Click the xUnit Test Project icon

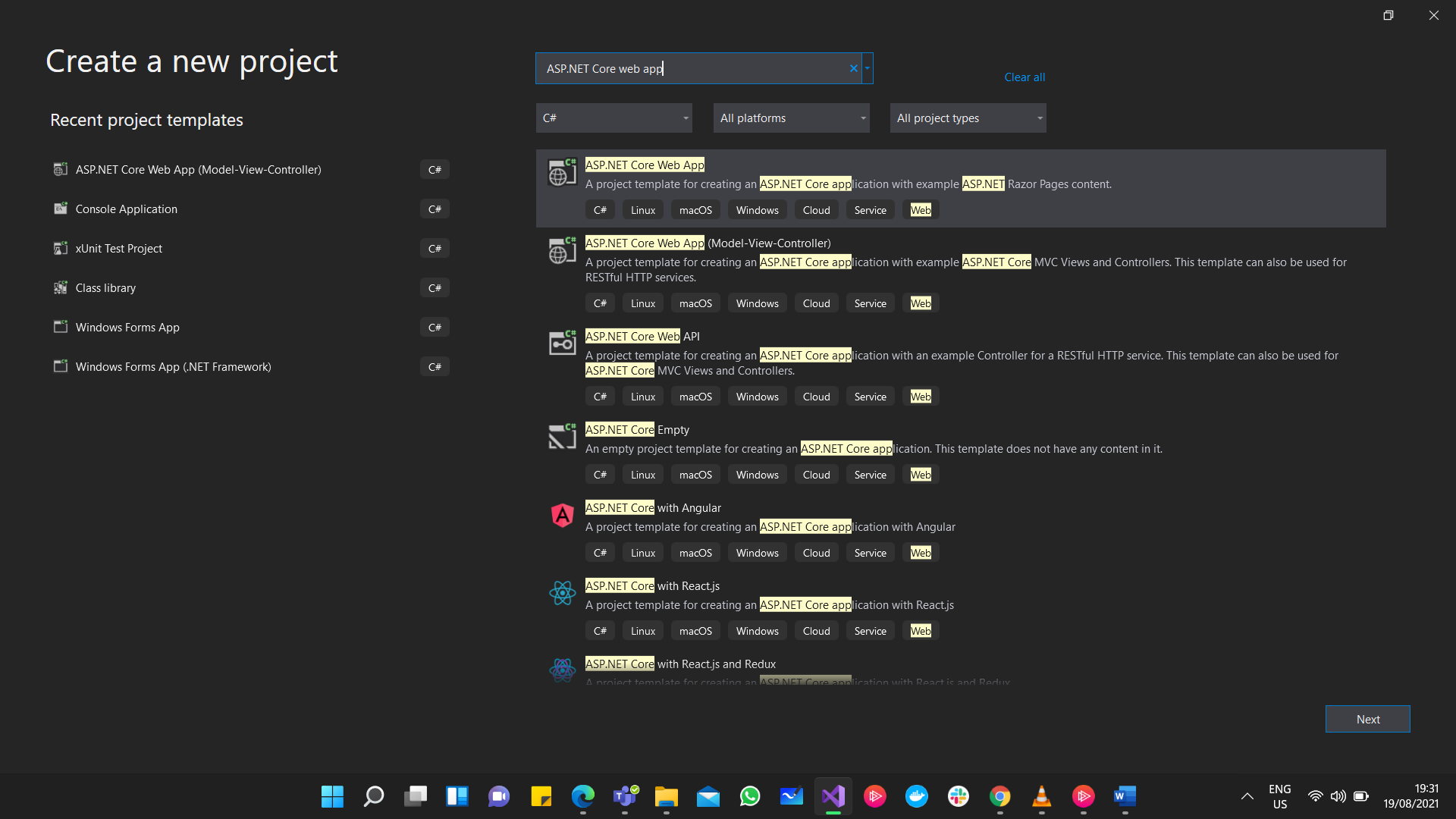61,248
